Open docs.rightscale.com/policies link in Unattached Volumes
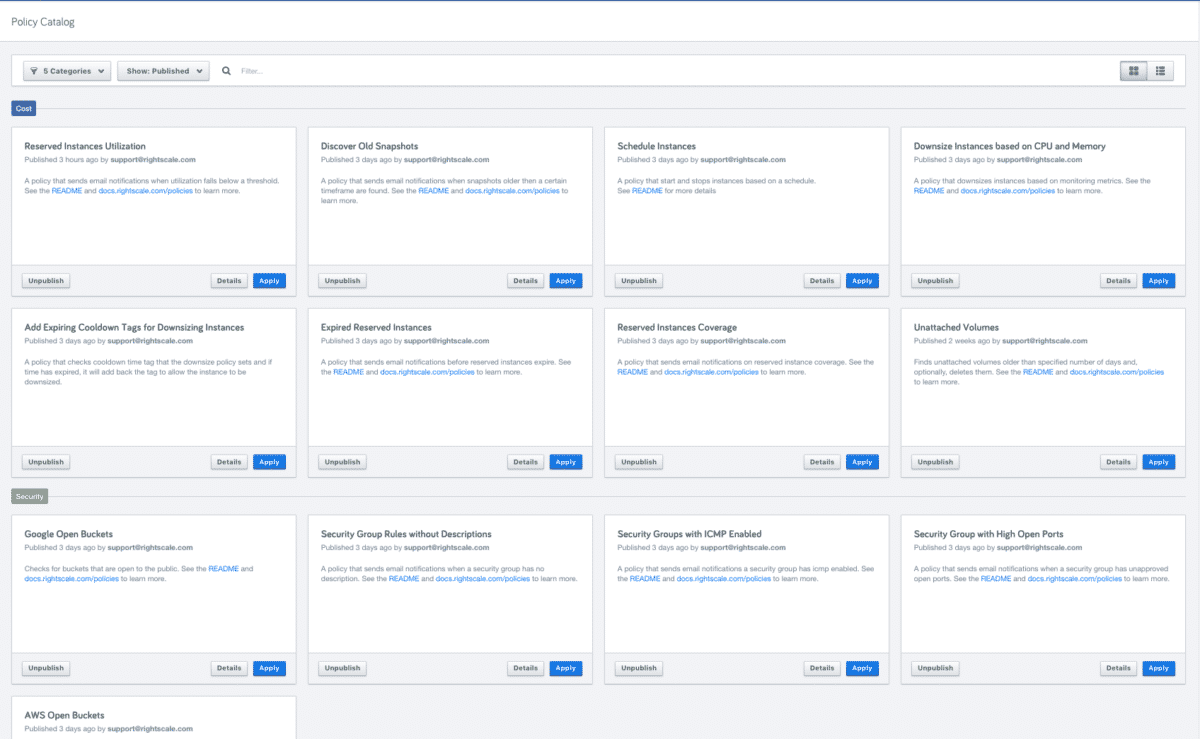The height and width of the screenshot is (739, 1200). click(x=1117, y=372)
